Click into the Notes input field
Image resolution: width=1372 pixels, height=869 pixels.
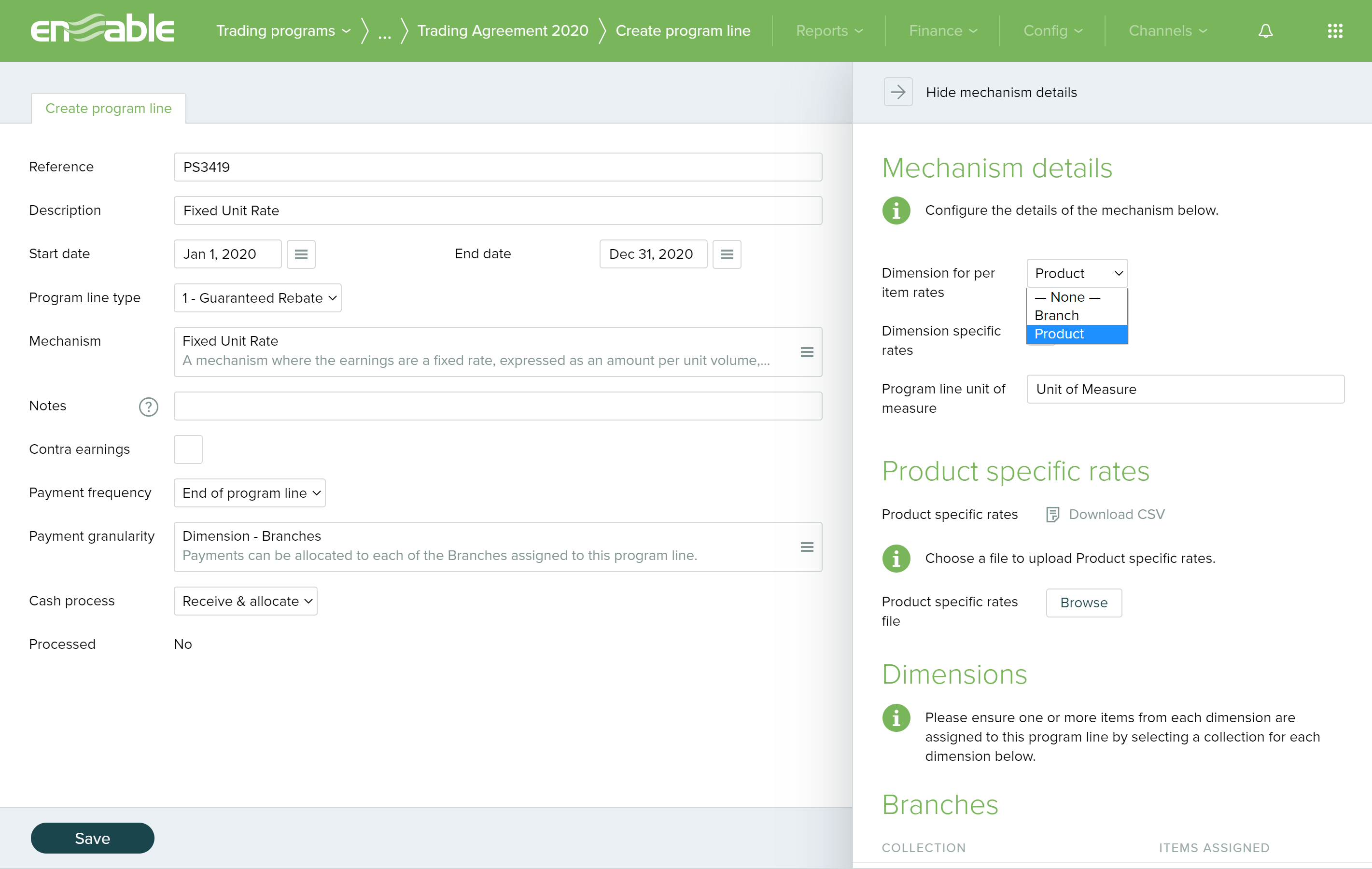(497, 406)
